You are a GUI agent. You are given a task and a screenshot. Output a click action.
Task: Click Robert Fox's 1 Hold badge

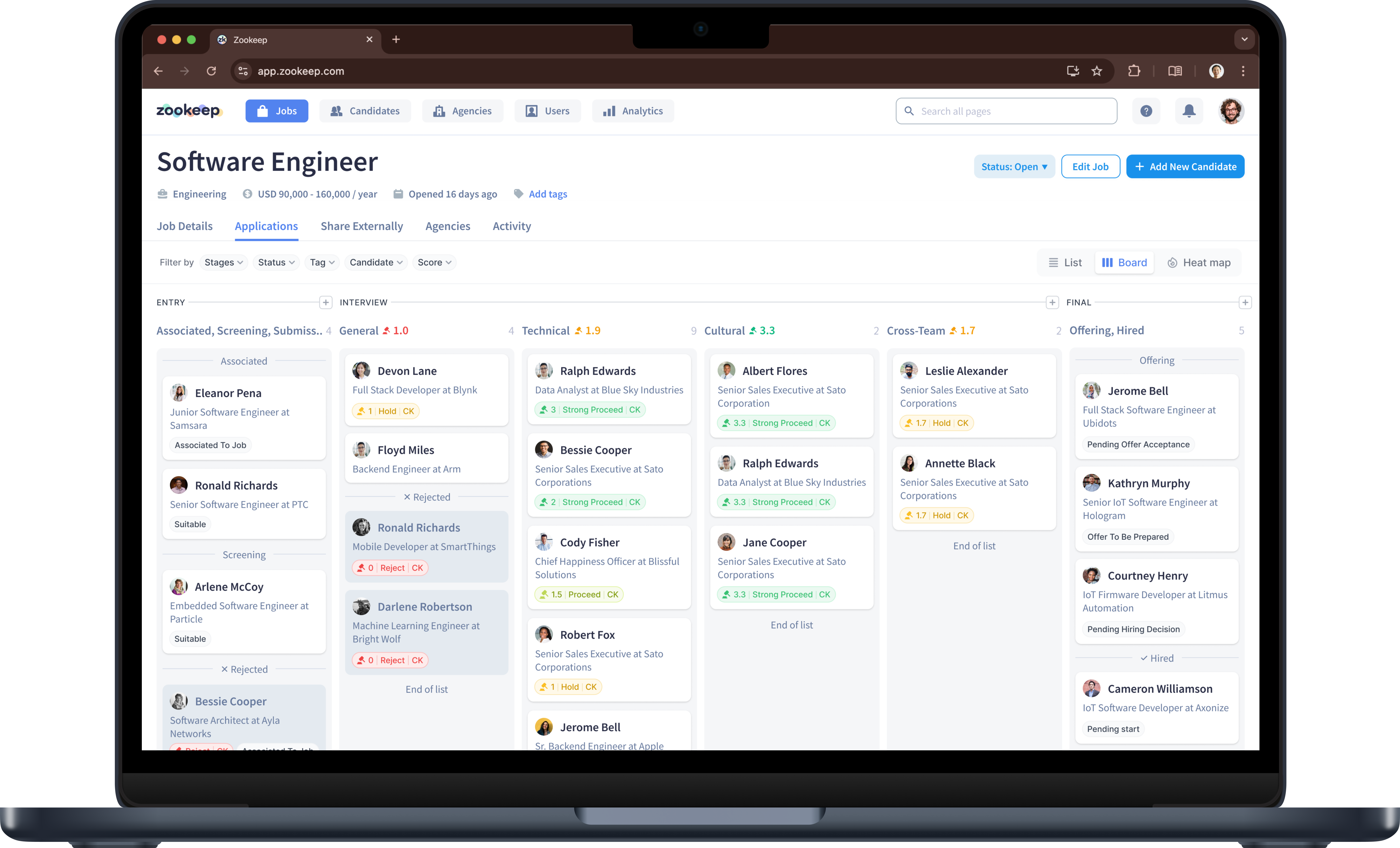point(568,687)
